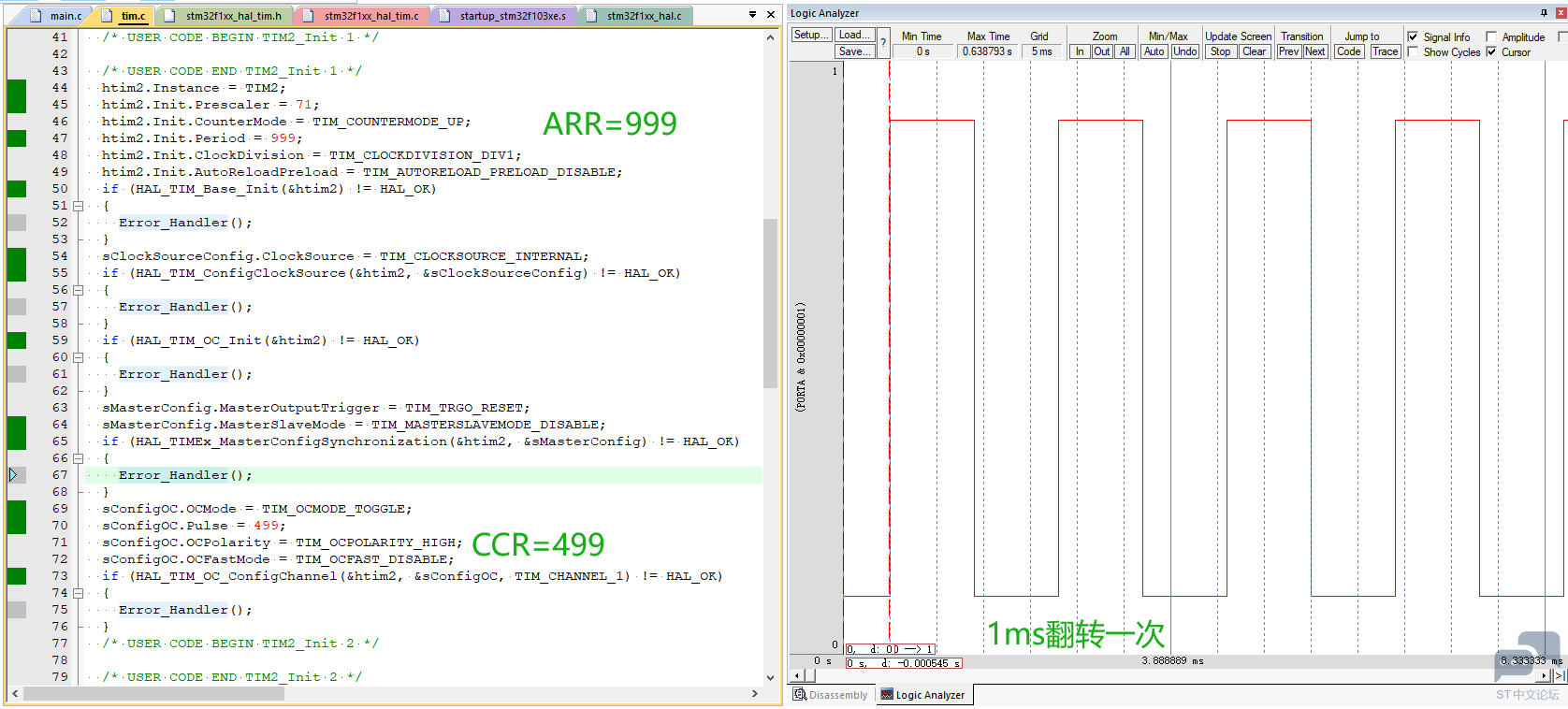Screen dimensions: 1568x709
Task: Pin the Logic Analyzer panel
Action: pos(1544,13)
